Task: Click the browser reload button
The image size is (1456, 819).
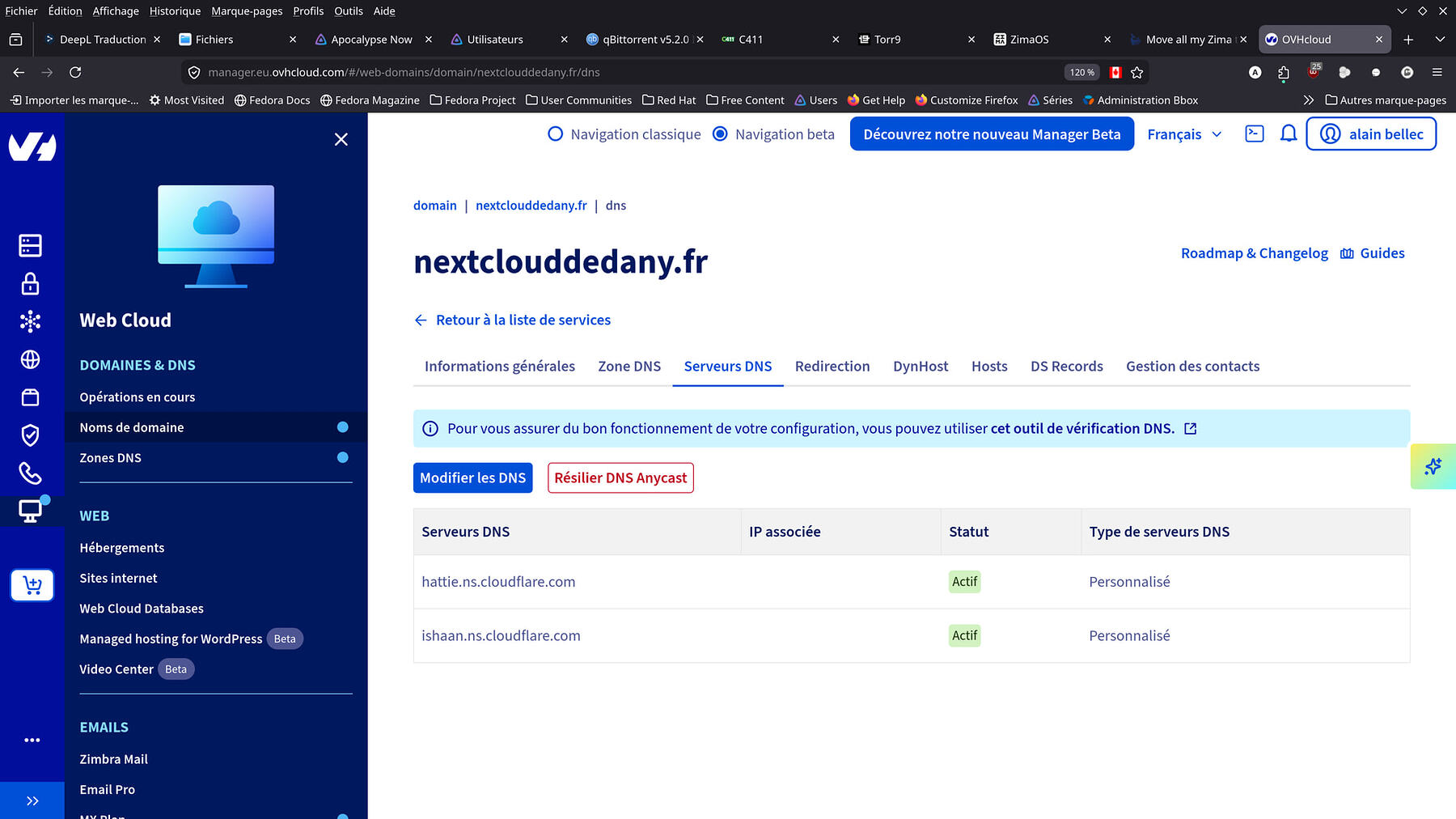Action: click(75, 72)
